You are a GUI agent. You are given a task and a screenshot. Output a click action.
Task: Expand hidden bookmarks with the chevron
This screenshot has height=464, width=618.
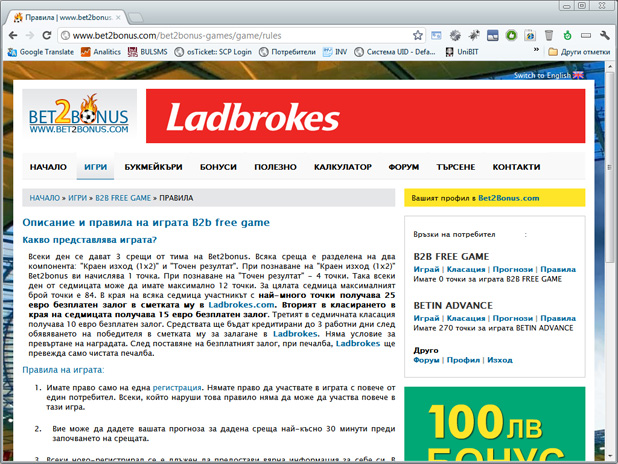coord(536,50)
